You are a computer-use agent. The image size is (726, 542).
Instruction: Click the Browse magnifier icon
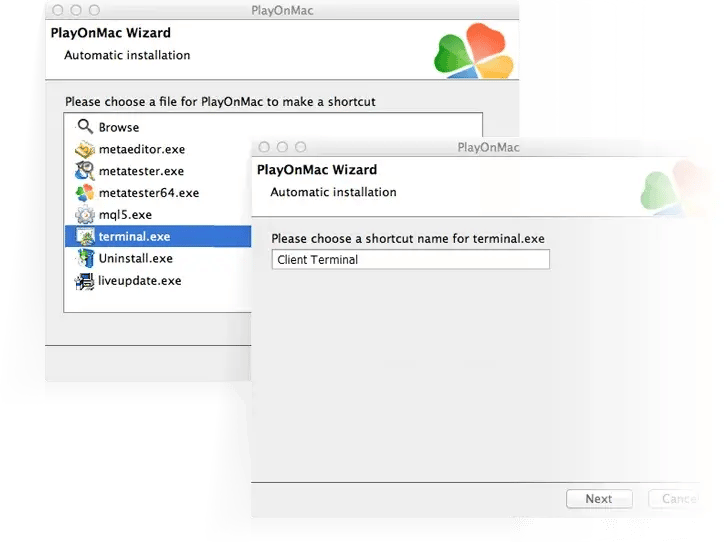[85, 126]
